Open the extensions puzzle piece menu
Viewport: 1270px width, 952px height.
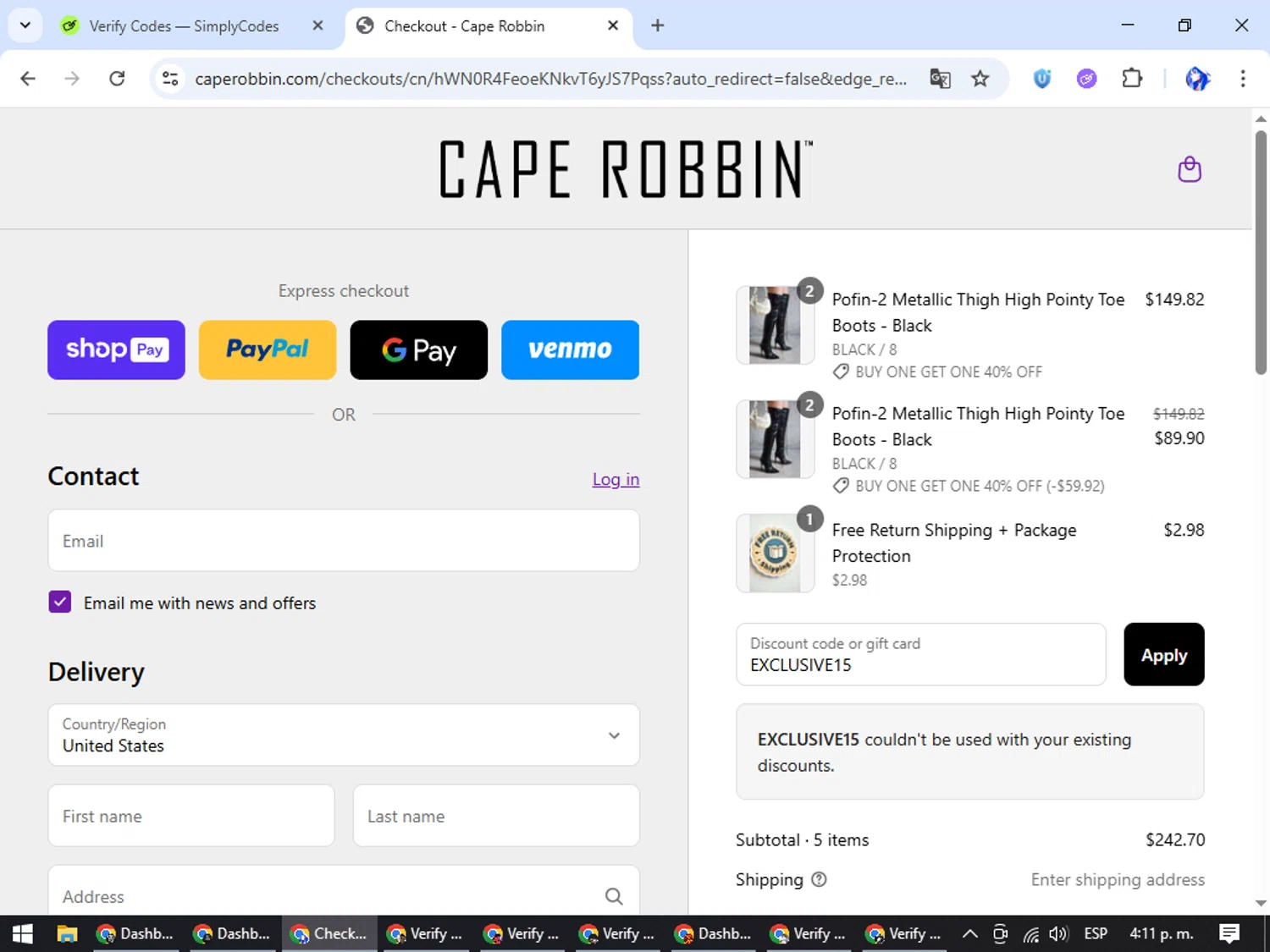click(x=1131, y=79)
